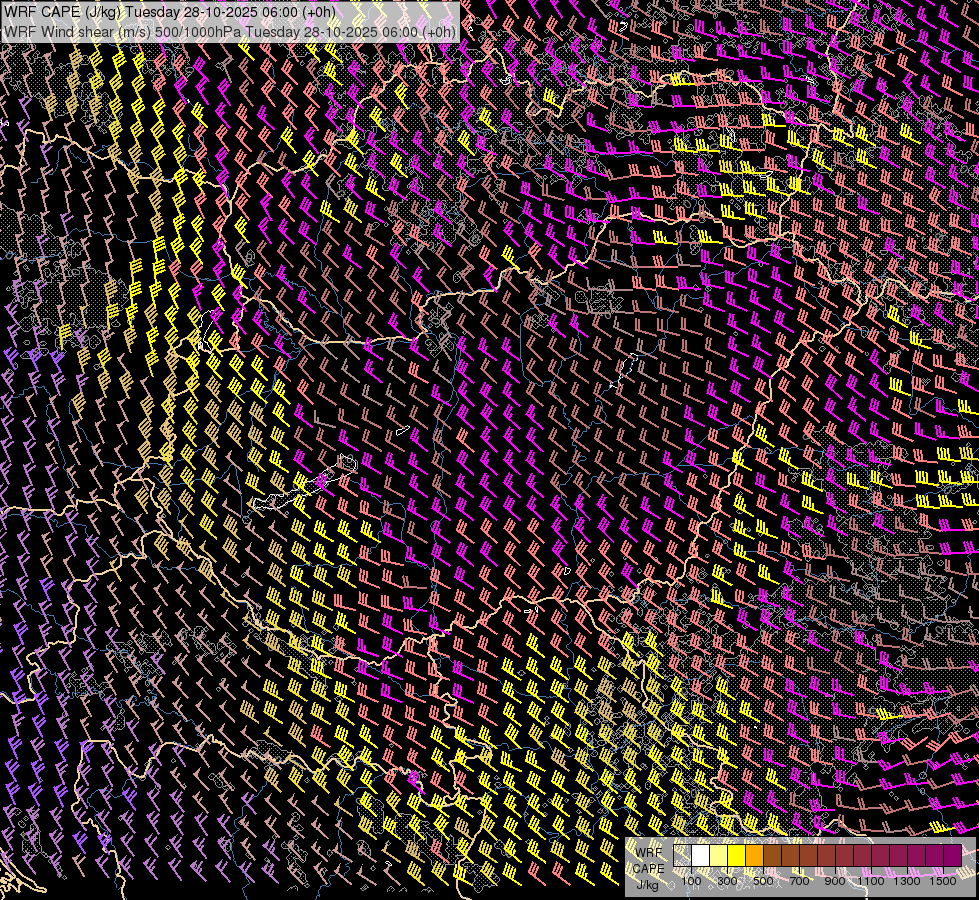This screenshot has width=979, height=900.
Task: Click the 900 value on the legend
Action: (x=835, y=881)
